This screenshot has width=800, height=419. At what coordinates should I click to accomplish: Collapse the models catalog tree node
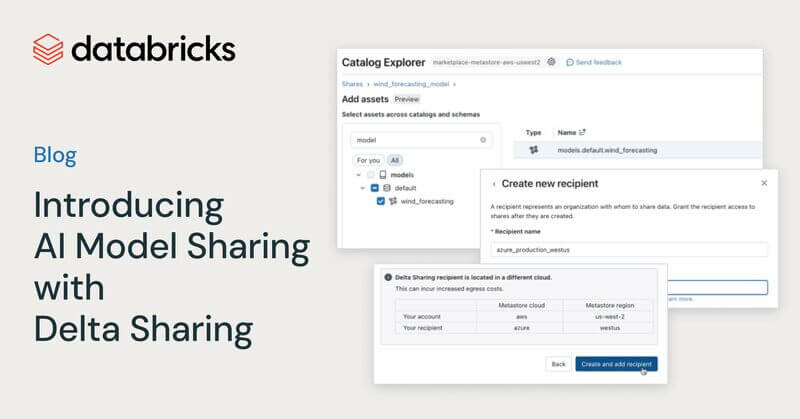click(359, 175)
